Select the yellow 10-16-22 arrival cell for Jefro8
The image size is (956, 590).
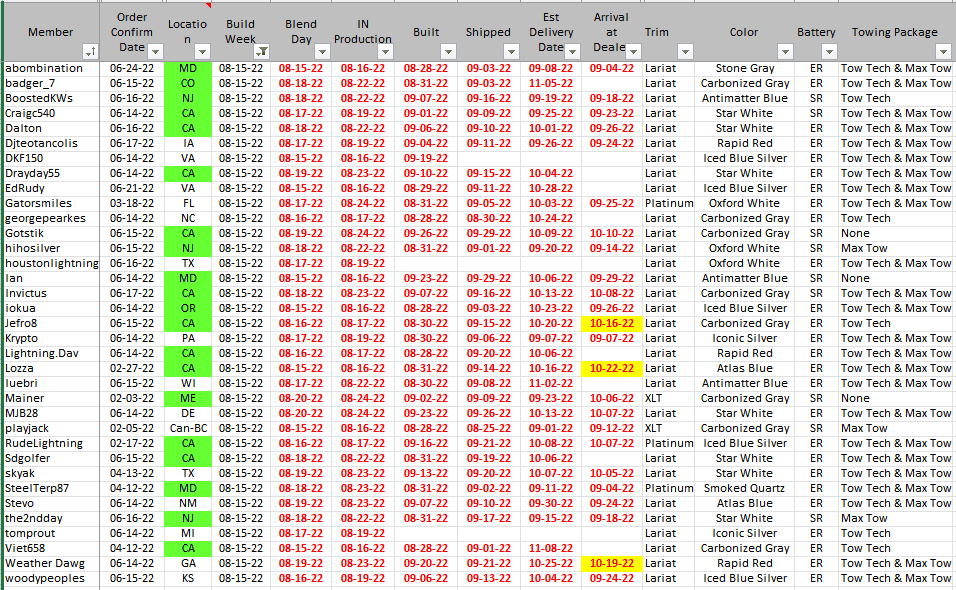(611, 323)
